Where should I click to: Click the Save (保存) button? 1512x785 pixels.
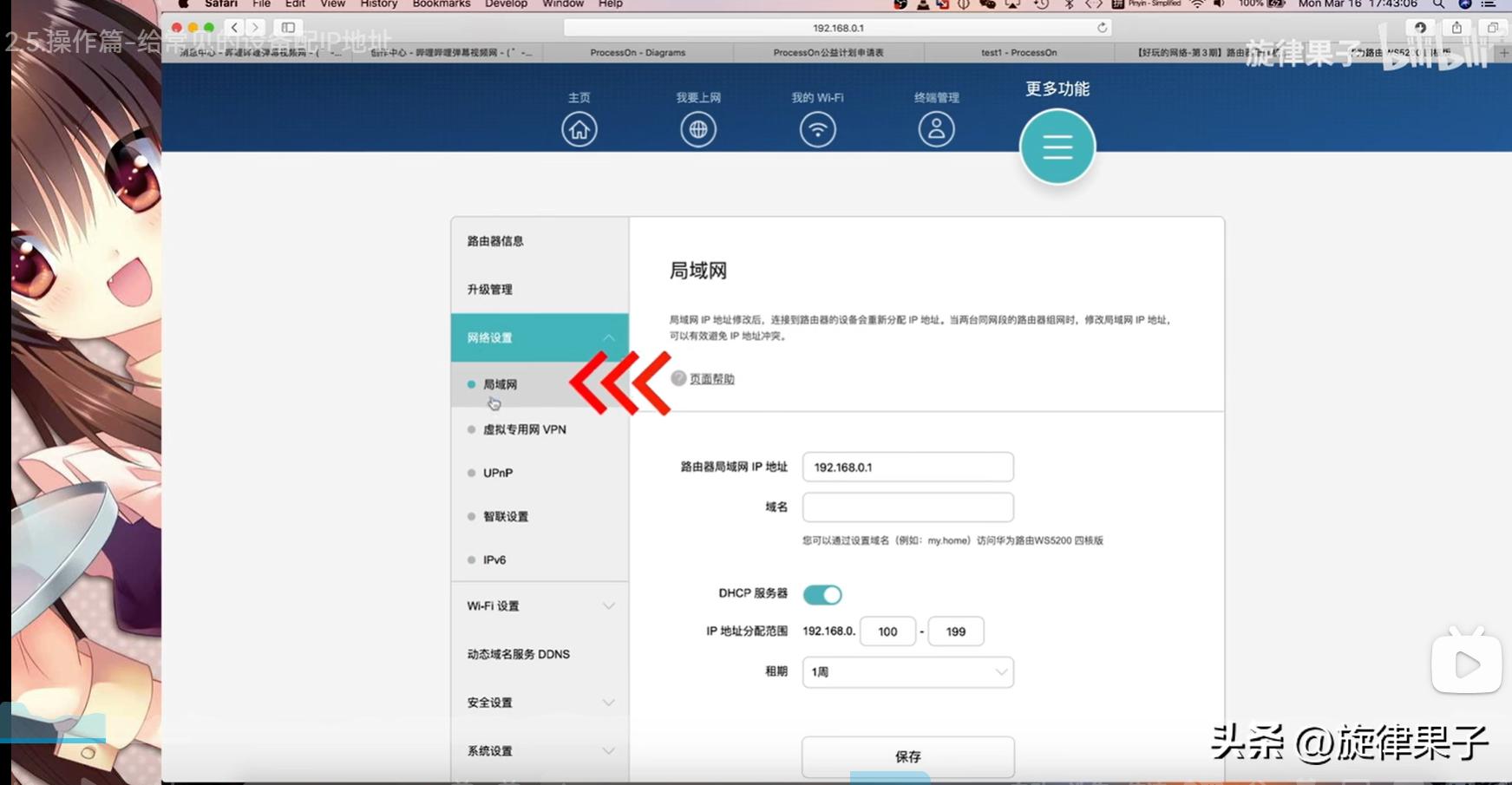point(907,756)
